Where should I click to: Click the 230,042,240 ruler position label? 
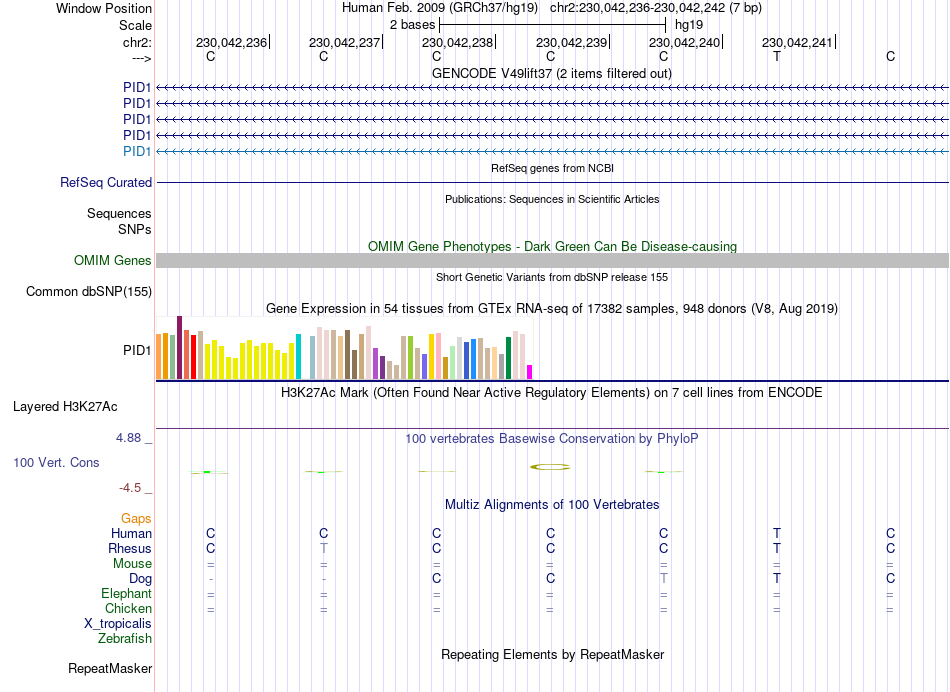point(685,42)
